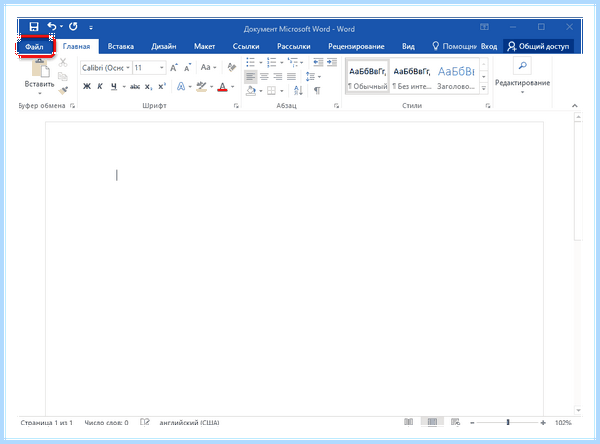Expand the Вставить paste options arrow
The image size is (600, 444).
(x=39, y=93)
